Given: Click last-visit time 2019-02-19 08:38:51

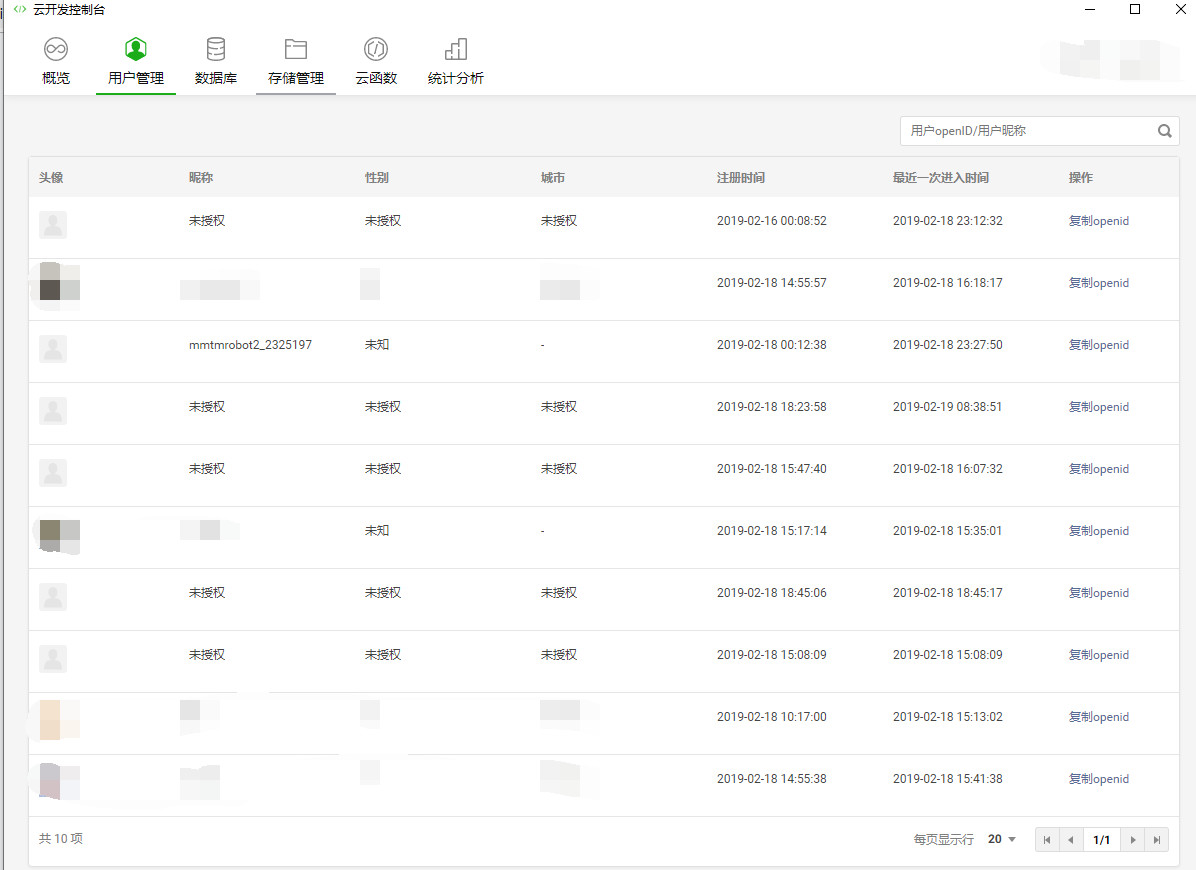Looking at the screenshot, I should tap(947, 407).
